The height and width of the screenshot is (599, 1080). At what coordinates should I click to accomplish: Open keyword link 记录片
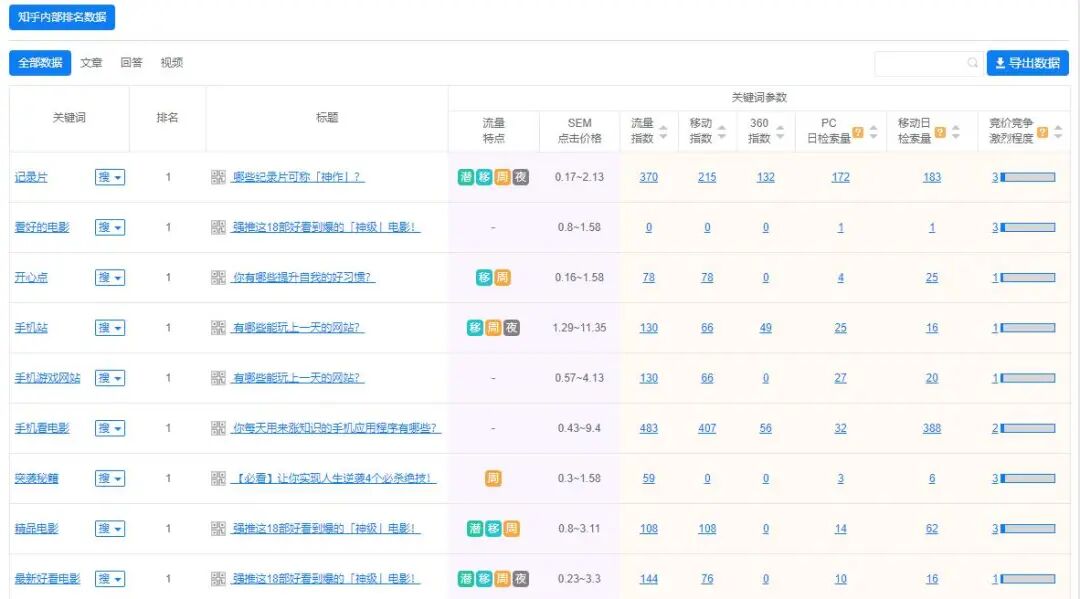pos(31,177)
